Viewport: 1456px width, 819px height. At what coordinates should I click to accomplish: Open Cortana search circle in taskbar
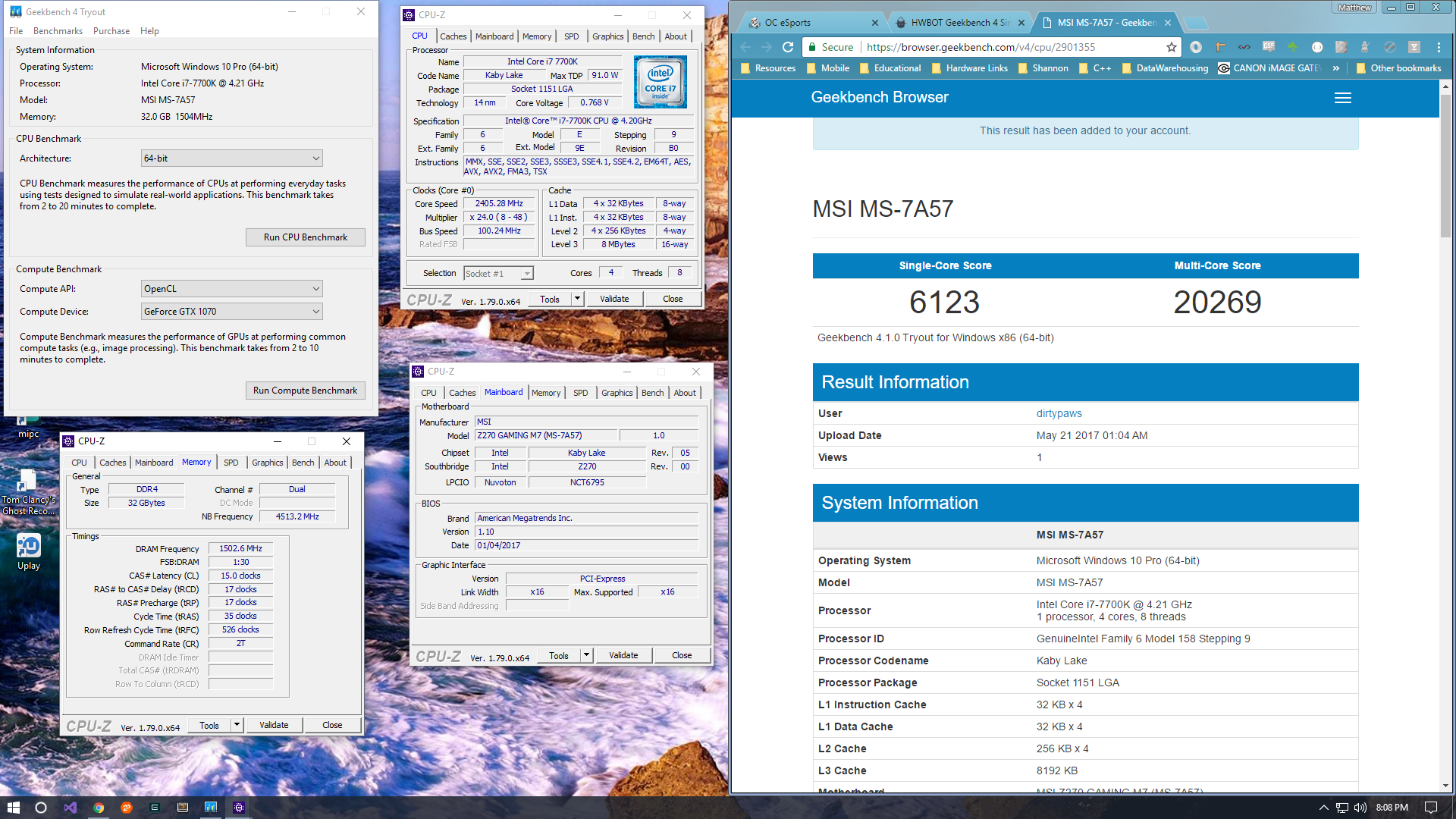(x=41, y=808)
